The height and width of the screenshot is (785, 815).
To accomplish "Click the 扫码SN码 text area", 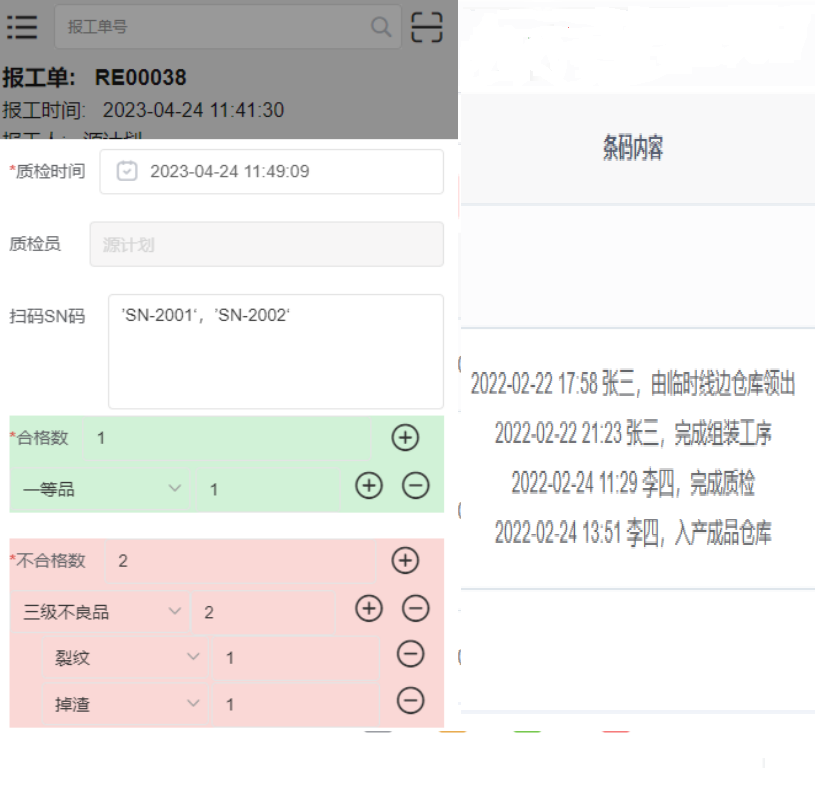I will [275, 351].
